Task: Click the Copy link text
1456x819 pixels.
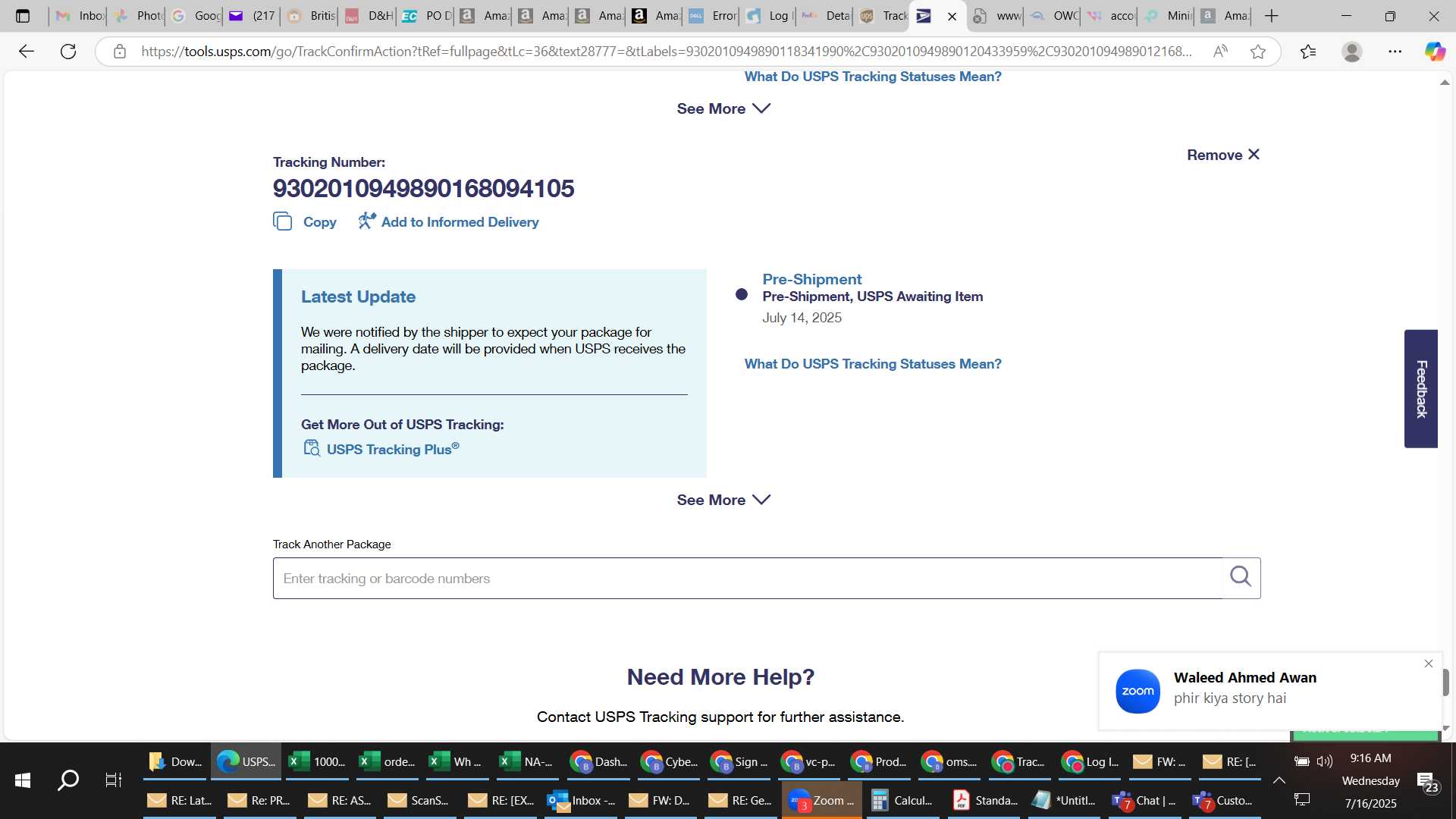Action: (319, 222)
